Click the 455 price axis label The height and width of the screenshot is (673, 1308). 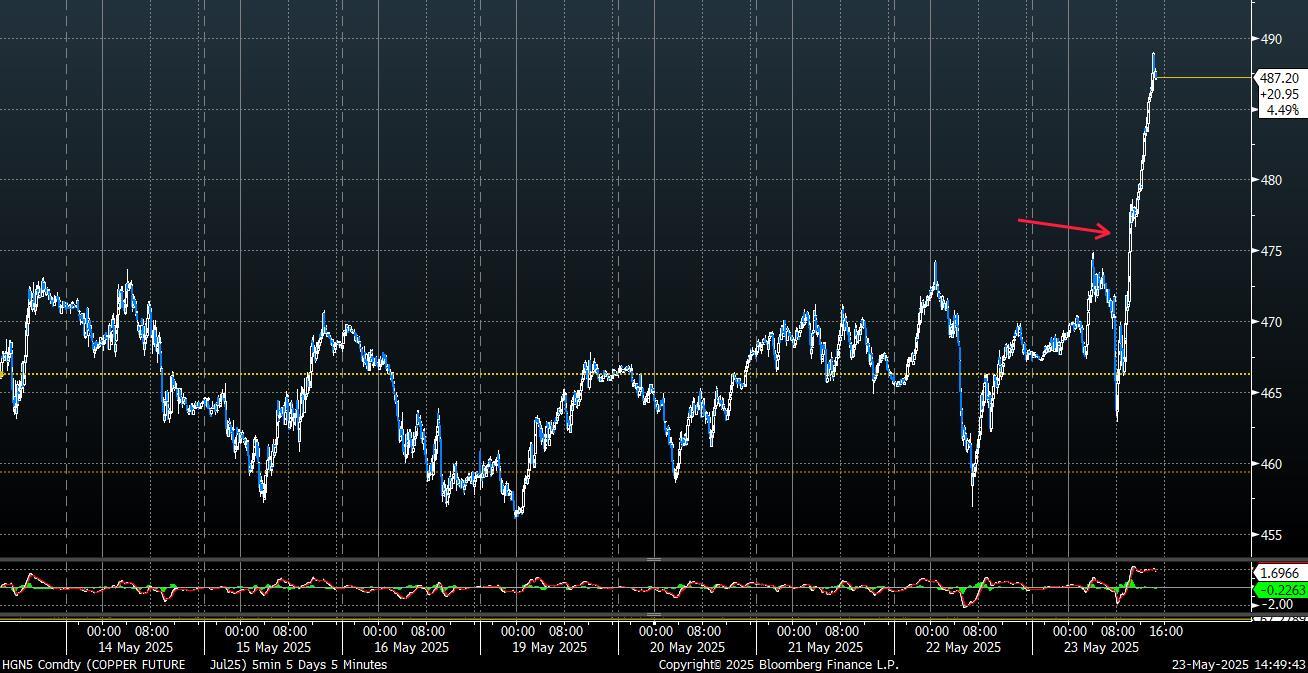[1271, 535]
